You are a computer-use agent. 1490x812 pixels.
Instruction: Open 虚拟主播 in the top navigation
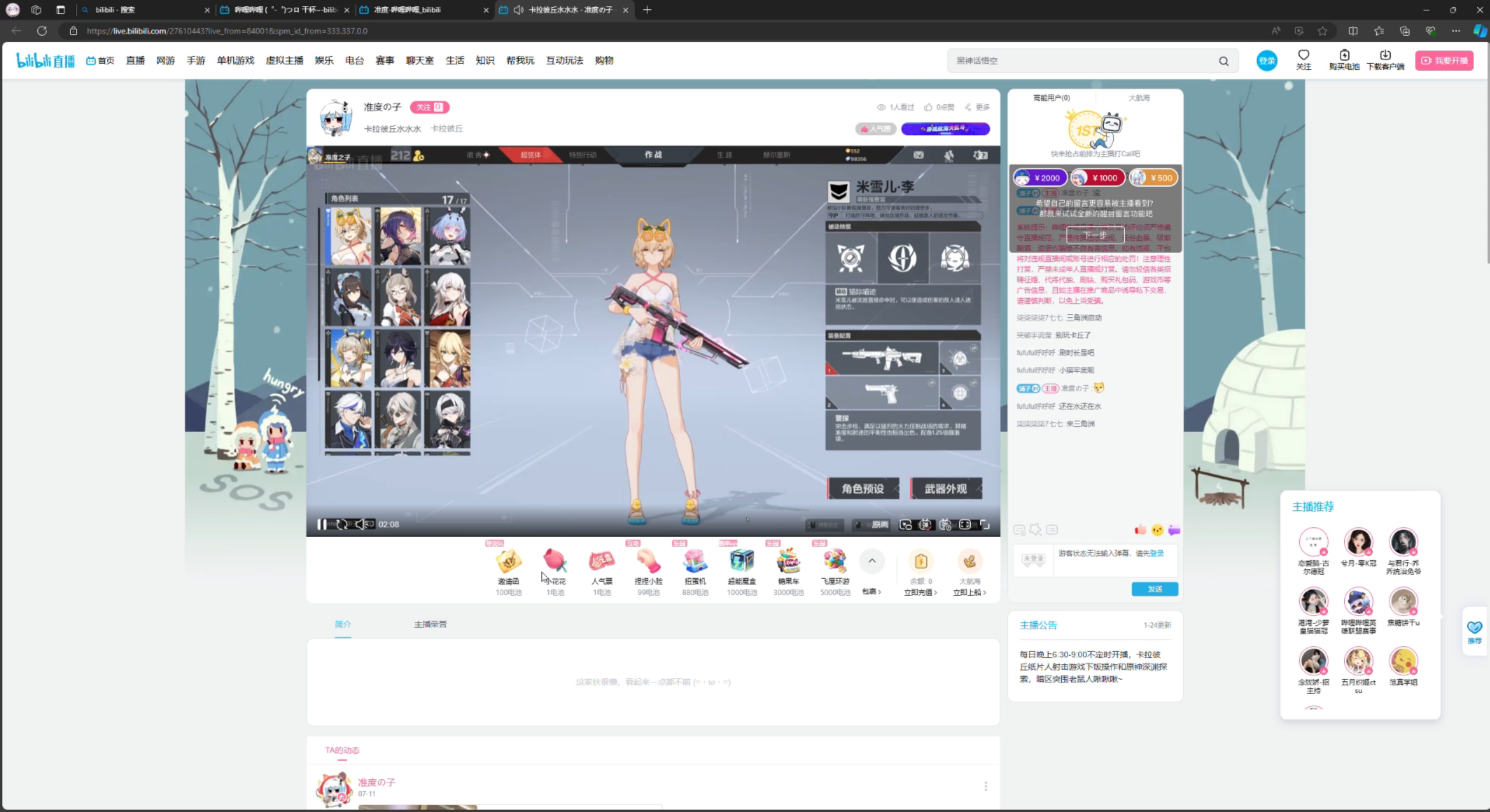pos(284,61)
